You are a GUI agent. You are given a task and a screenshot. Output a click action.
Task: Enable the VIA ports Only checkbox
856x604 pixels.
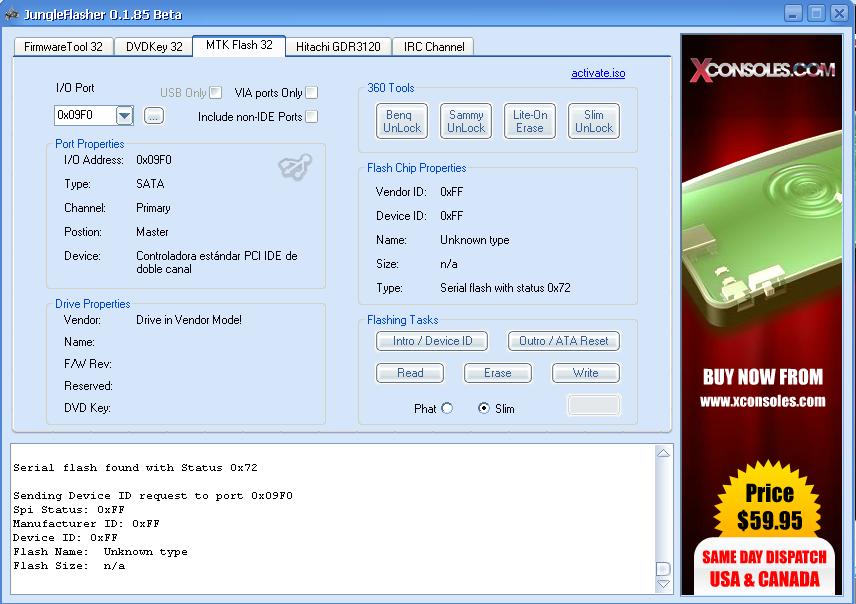click(x=312, y=93)
